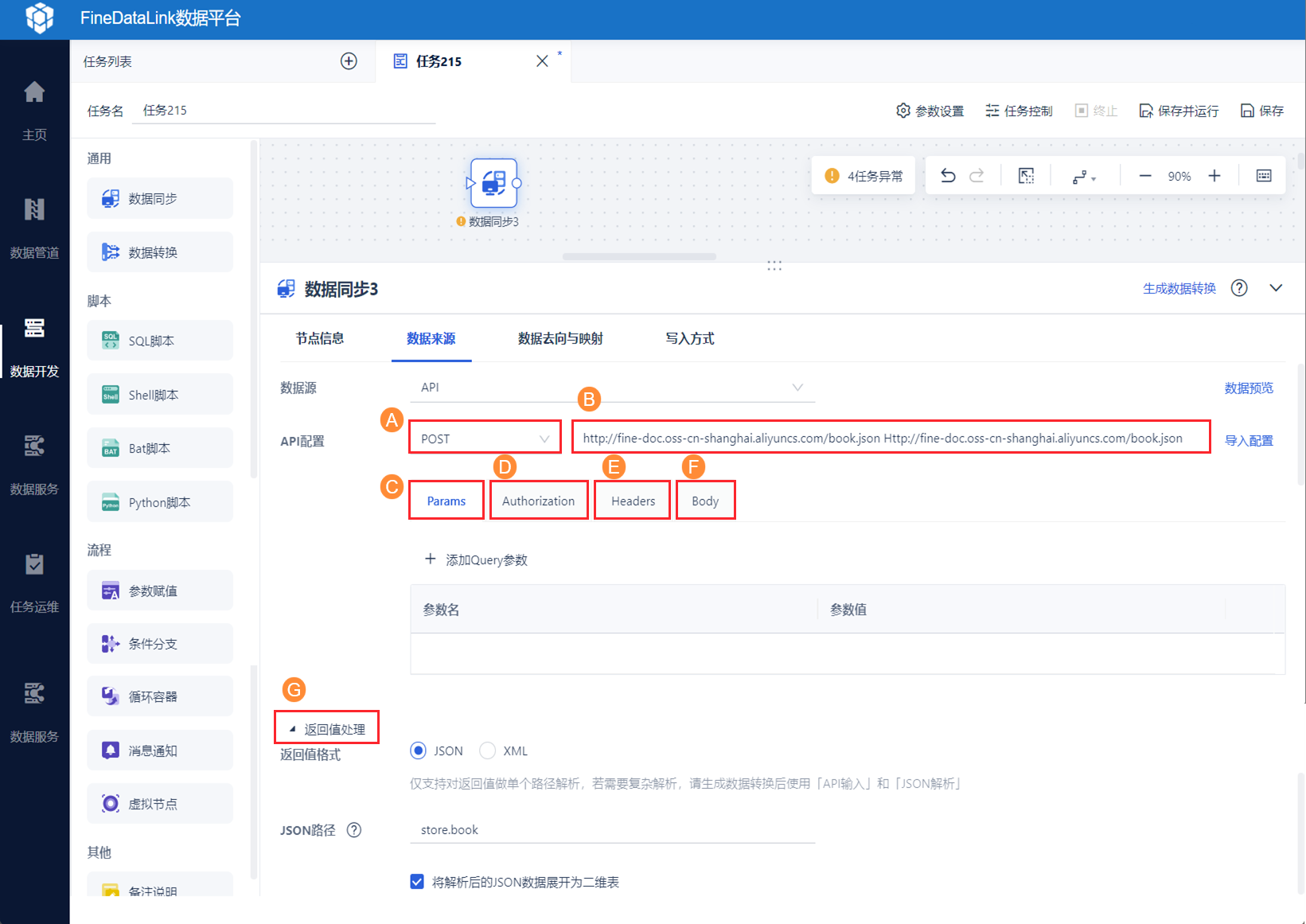Collapse the 数据同步3 config panel chevron
1306x924 pixels.
(x=1276, y=288)
